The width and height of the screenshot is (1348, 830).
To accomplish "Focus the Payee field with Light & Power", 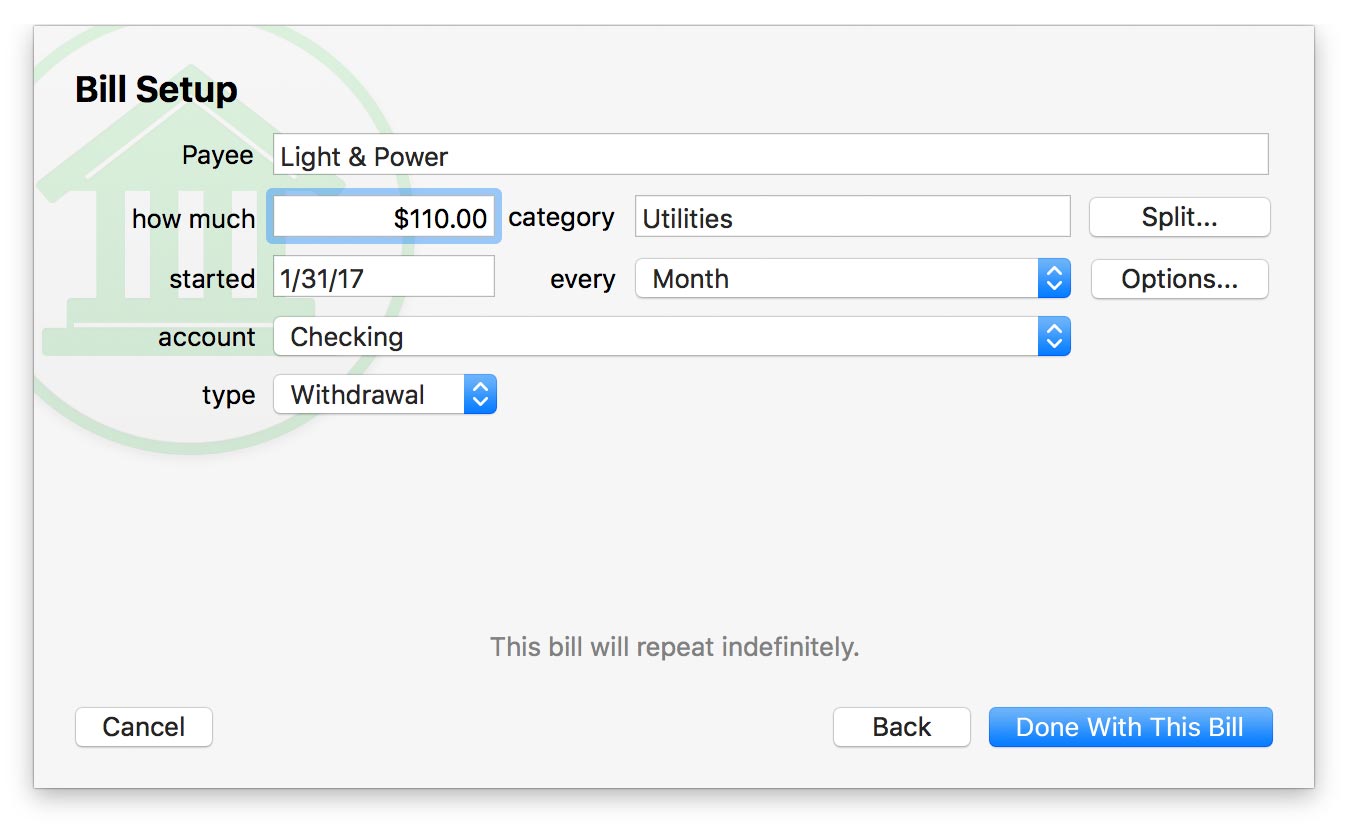I will [770, 156].
